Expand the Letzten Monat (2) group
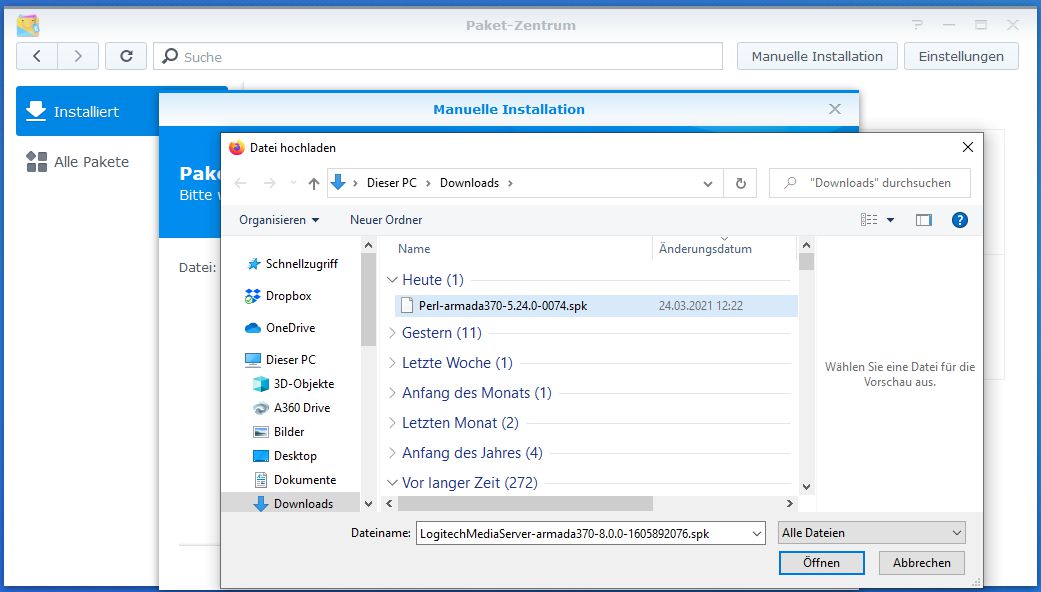The height and width of the screenshot is (592, 1041). 392,423
